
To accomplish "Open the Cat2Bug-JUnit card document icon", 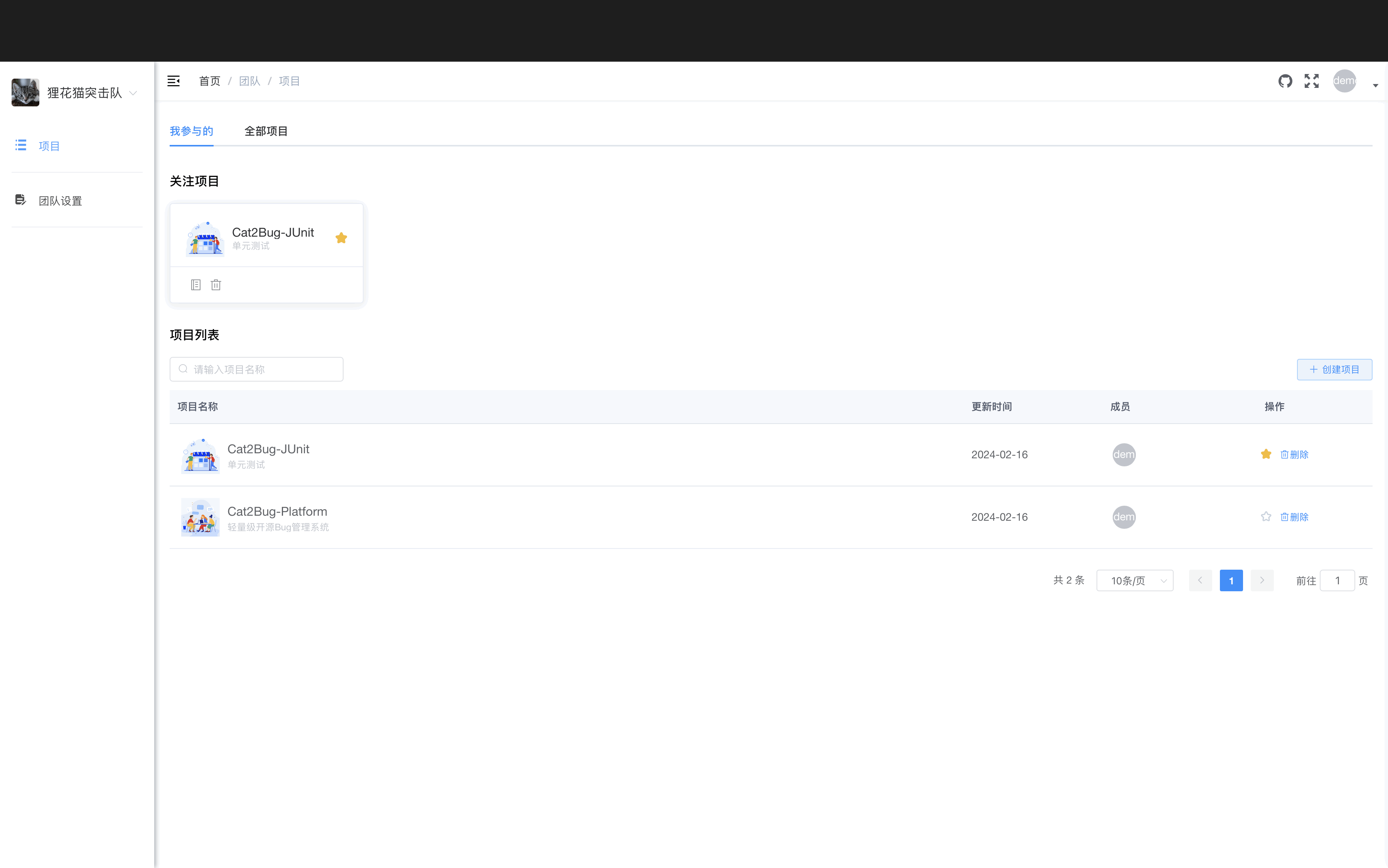I will [x=196, y=285].
